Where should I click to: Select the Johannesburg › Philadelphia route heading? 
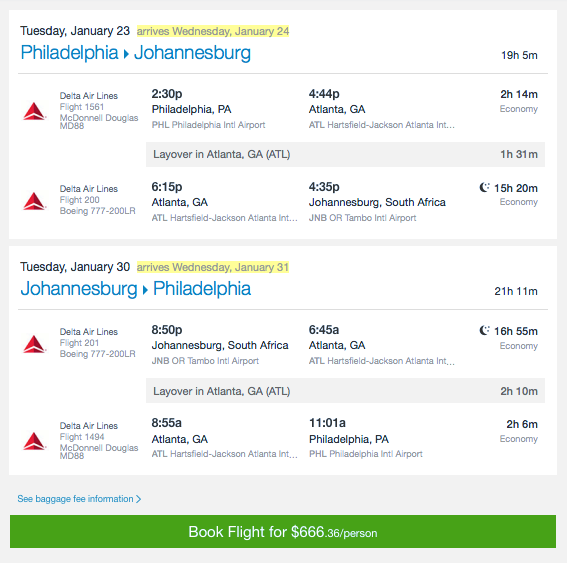pyautogui.click(x=136, y=289)
